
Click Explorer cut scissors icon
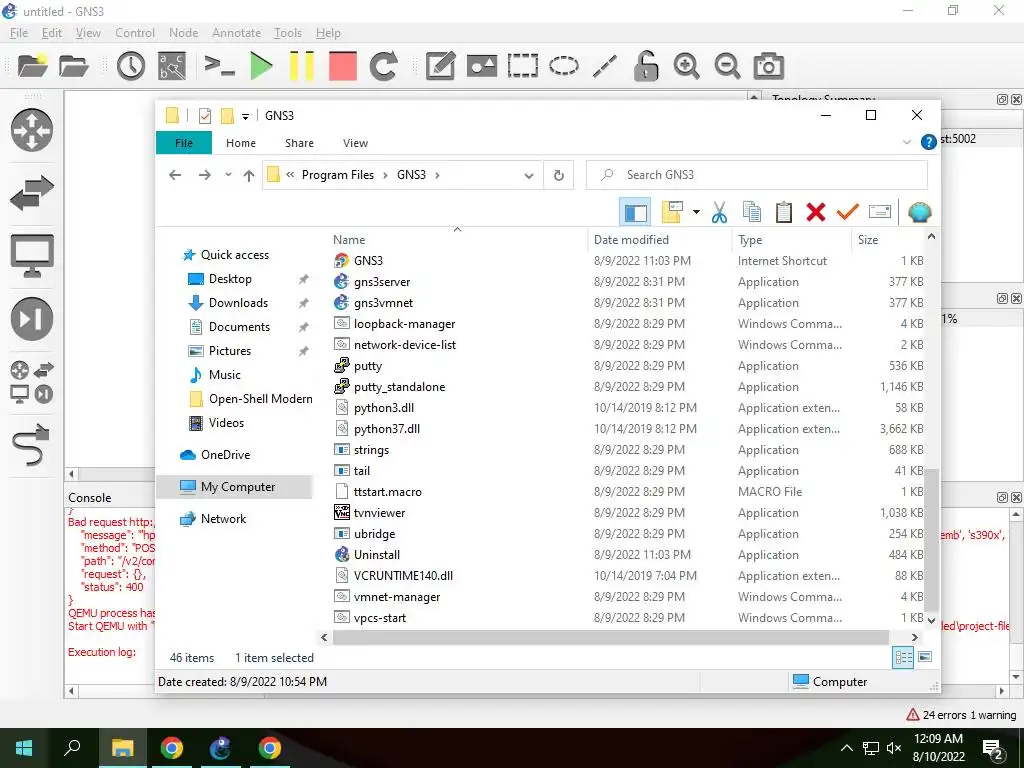tap(719, 212)
